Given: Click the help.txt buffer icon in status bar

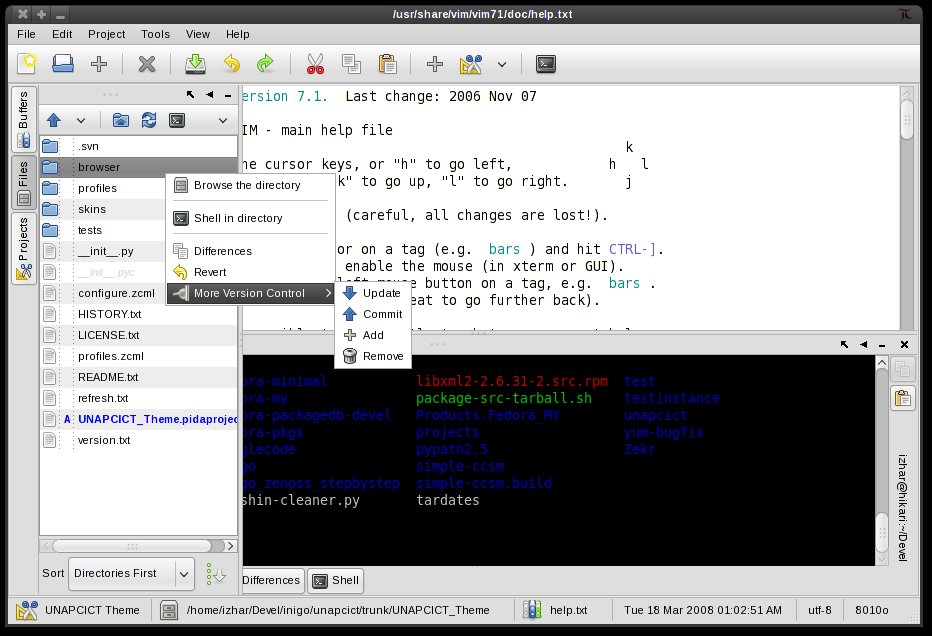Looking at the screenshot, I should [532, 610].
